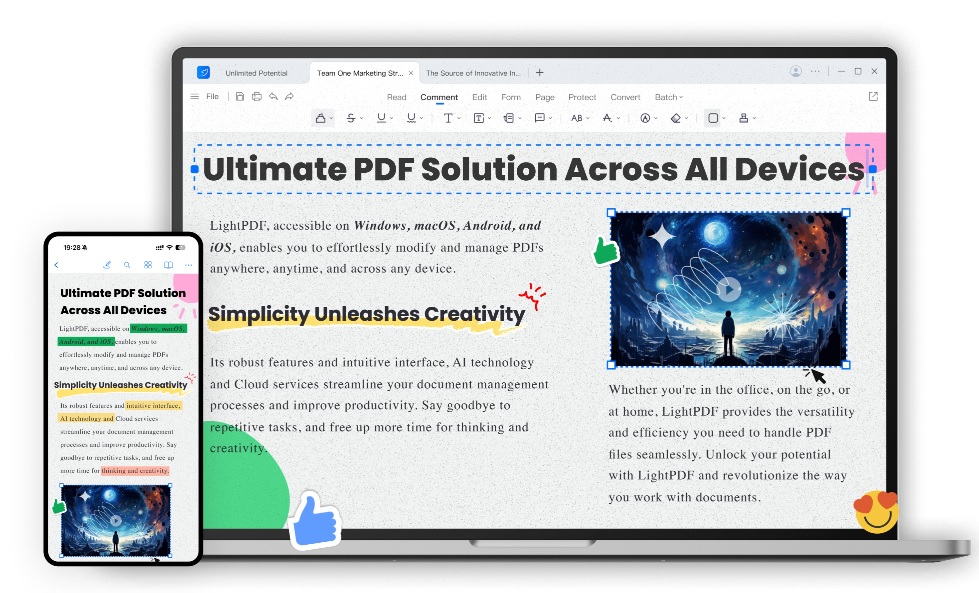This screenshot has width=979, height=593.
Task: Select the struck-through A text tool
Action: tap(607, 118)
